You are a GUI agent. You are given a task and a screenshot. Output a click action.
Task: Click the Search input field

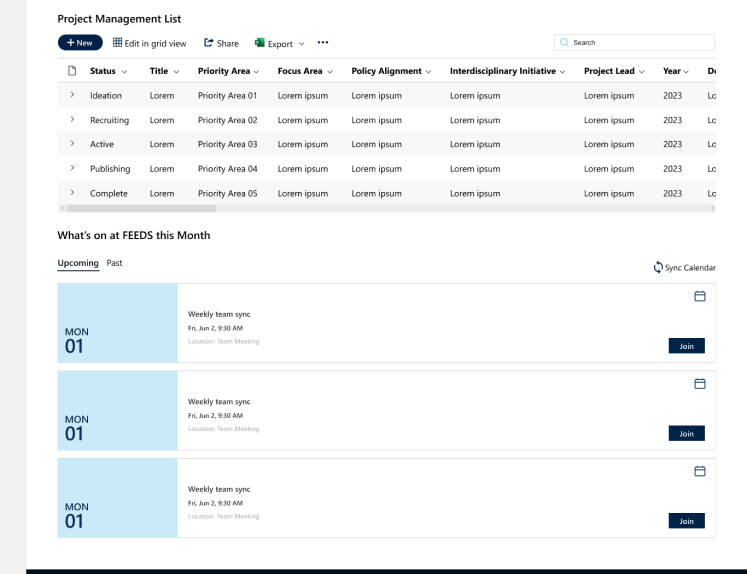tap(640, 43)
